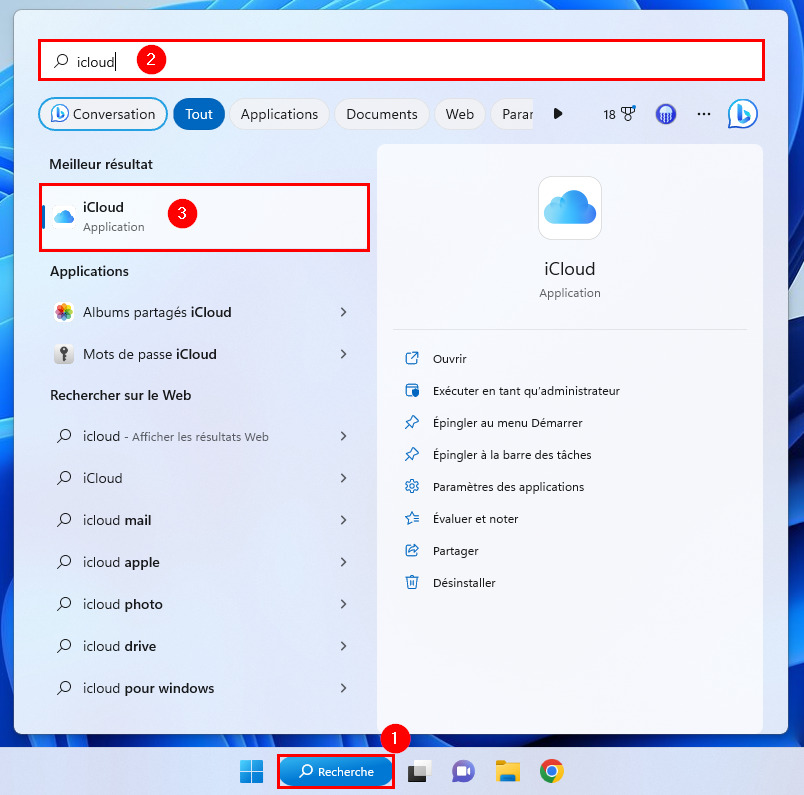804x795 pixels.
Task: Click the Mots de passe iCloud key icon
Action: pyautogui.click(x=64, y=354)
